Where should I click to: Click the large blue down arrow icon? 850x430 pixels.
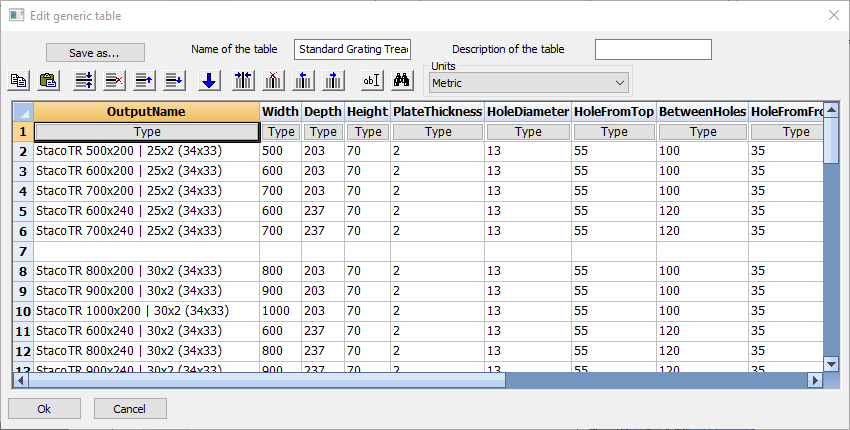point(209,81)
